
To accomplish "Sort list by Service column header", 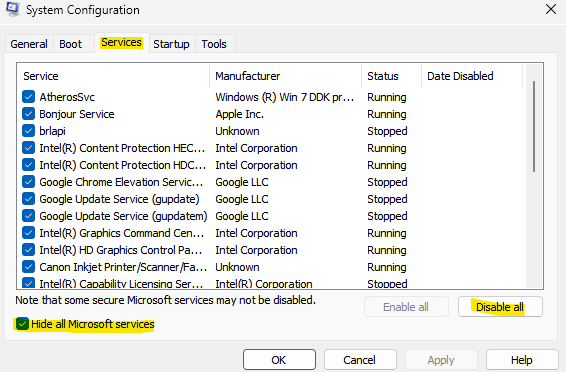I will click(113, 76).
